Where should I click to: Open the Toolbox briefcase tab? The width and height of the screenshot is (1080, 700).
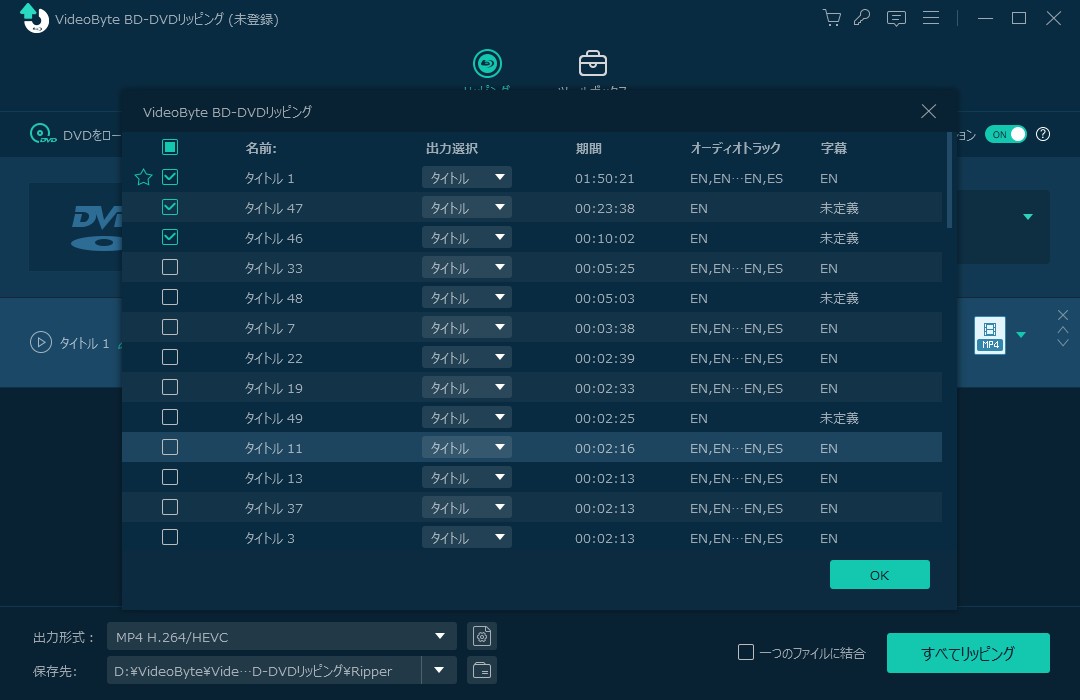(592, 63)
